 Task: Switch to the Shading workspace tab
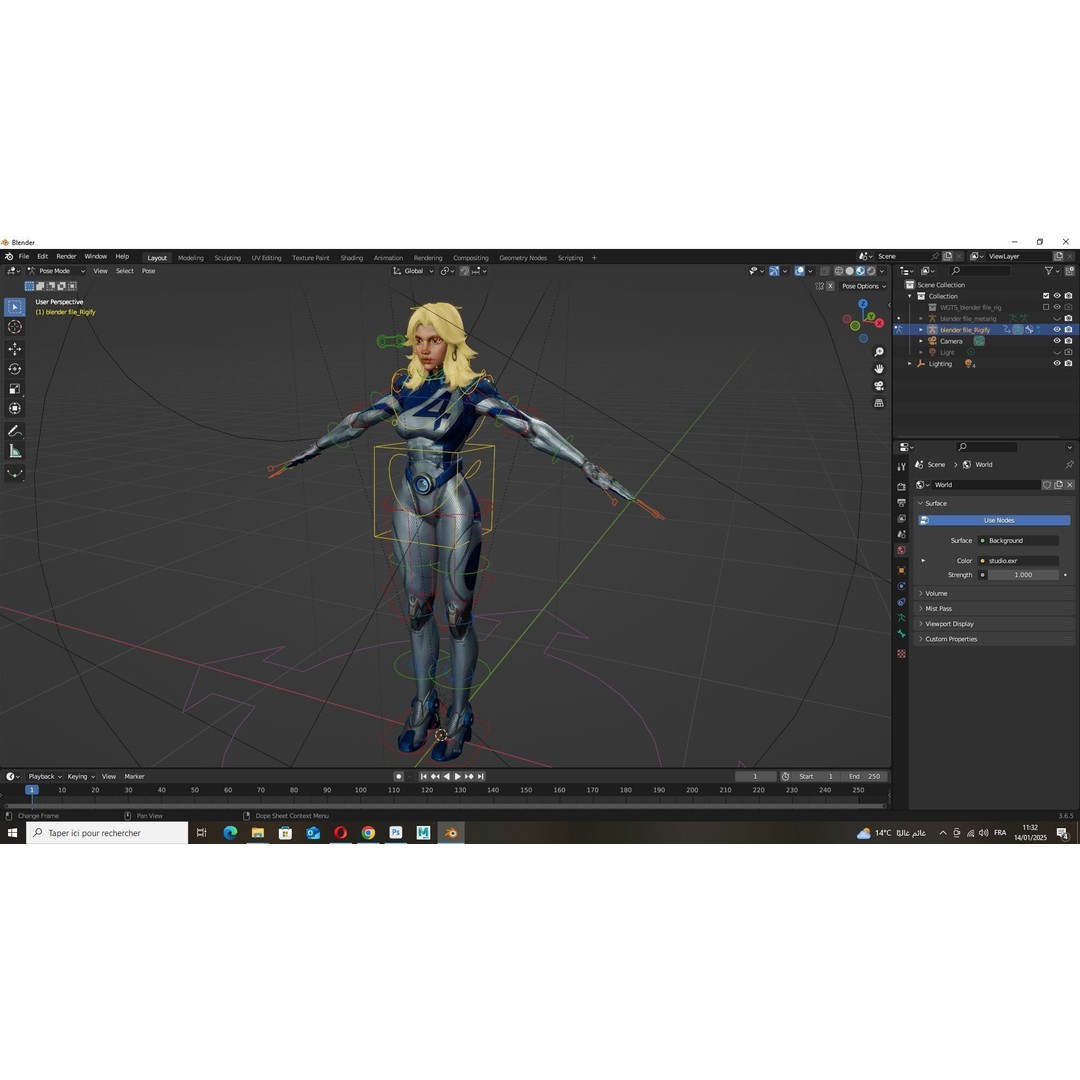[x=351, y=258]
